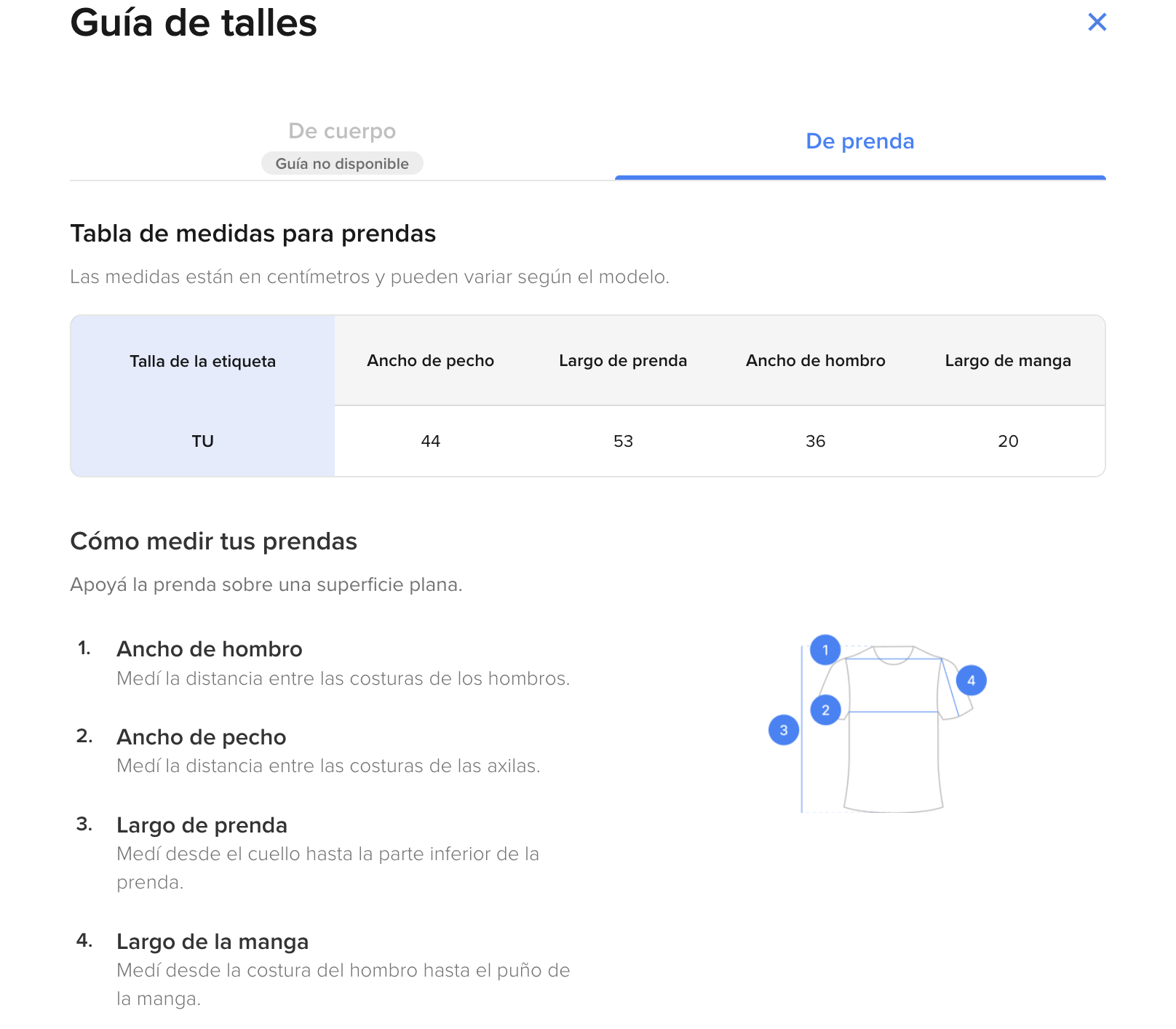Click the Ancho de hombro column header
The height and width of the screenshot is (1029, 1176).
click(815, 361)
